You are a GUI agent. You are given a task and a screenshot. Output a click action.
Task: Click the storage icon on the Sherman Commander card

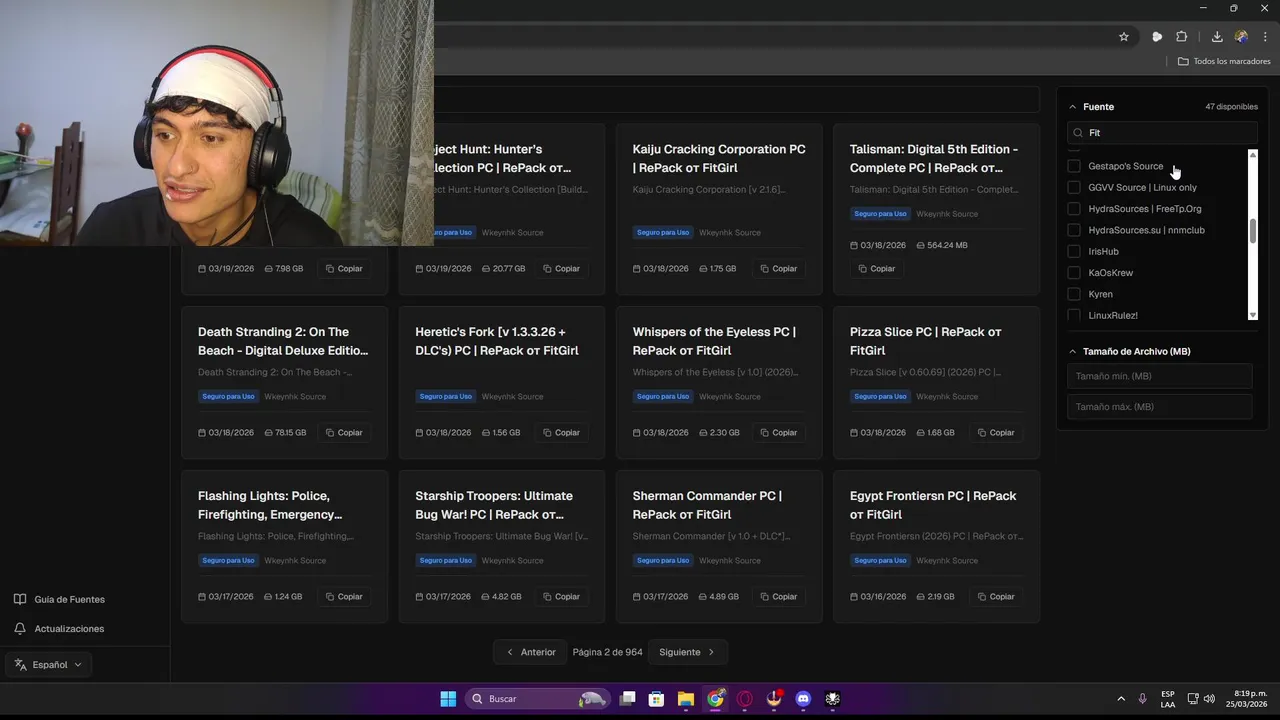click(x=703, y=597)
